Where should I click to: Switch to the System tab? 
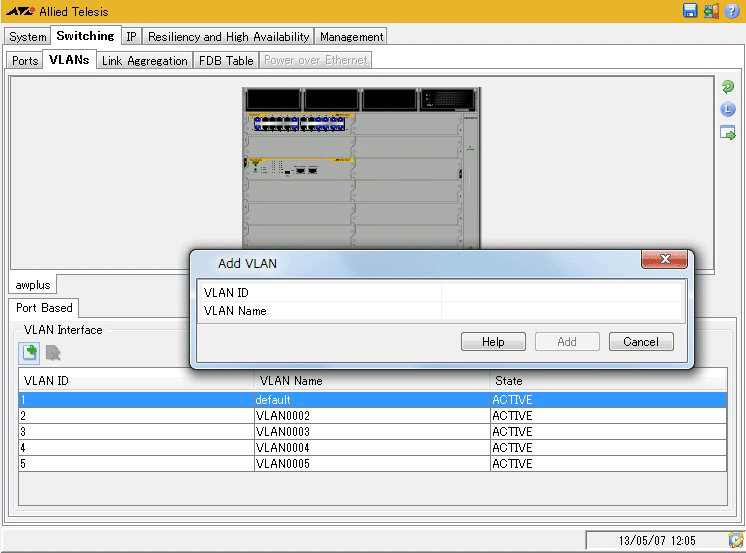[27, 37]
